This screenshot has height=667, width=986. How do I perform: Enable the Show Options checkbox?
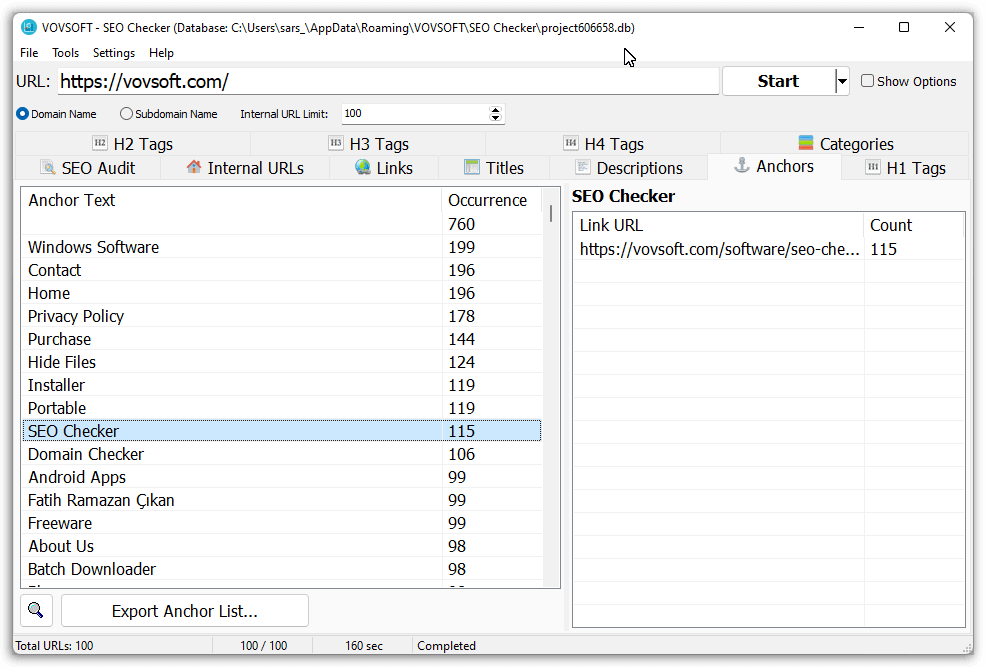click(867, 81)
